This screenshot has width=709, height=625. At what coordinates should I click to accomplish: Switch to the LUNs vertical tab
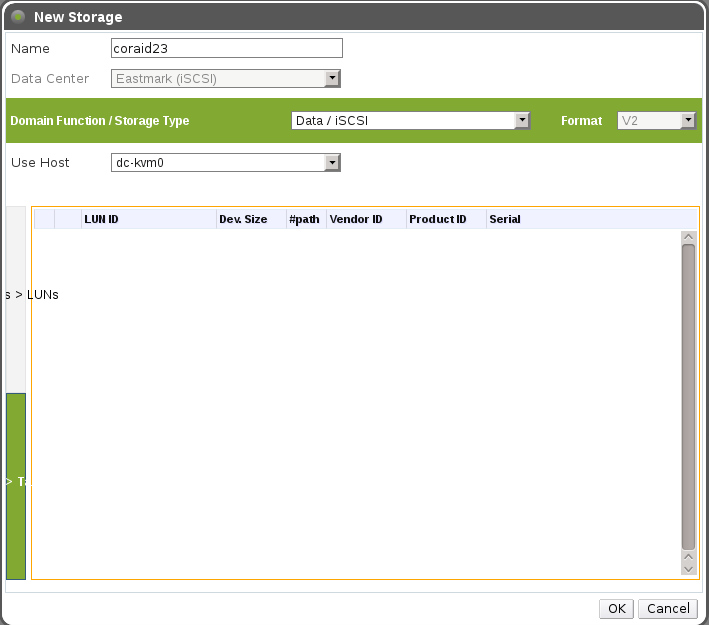coord(16,296)
